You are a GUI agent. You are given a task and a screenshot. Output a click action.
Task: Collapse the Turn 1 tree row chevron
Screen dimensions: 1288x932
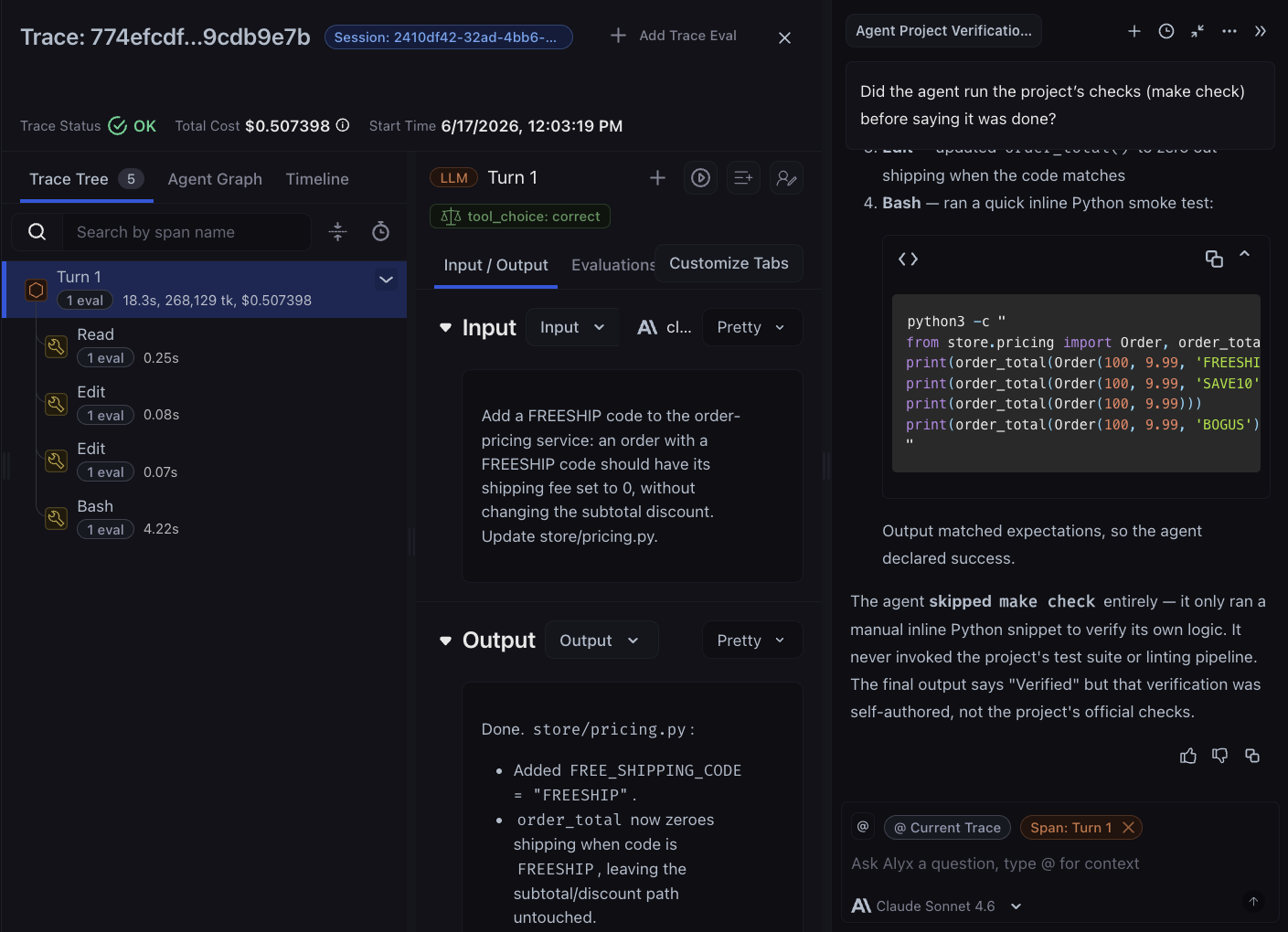[x=386, y=280]
